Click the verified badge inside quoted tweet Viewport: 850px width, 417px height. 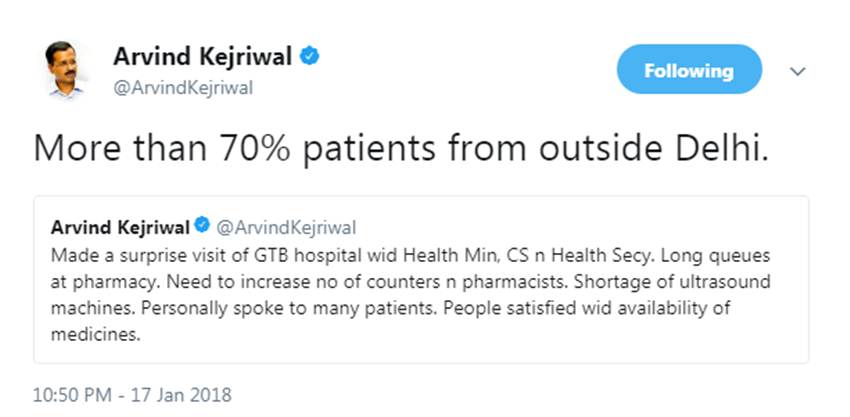(x=200, y=228)
